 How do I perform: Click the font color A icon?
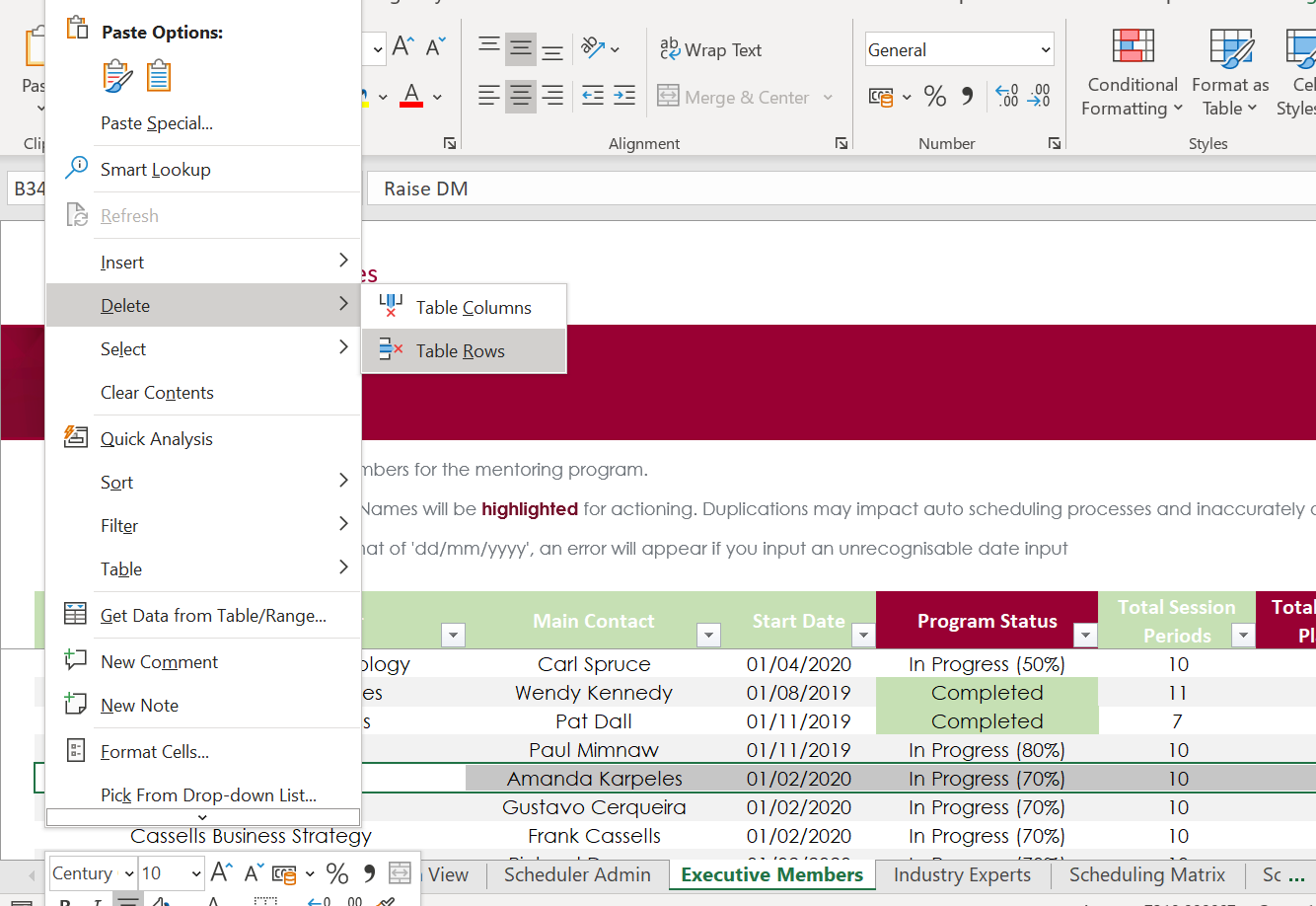pyautogui.click(x=411, y=96)
